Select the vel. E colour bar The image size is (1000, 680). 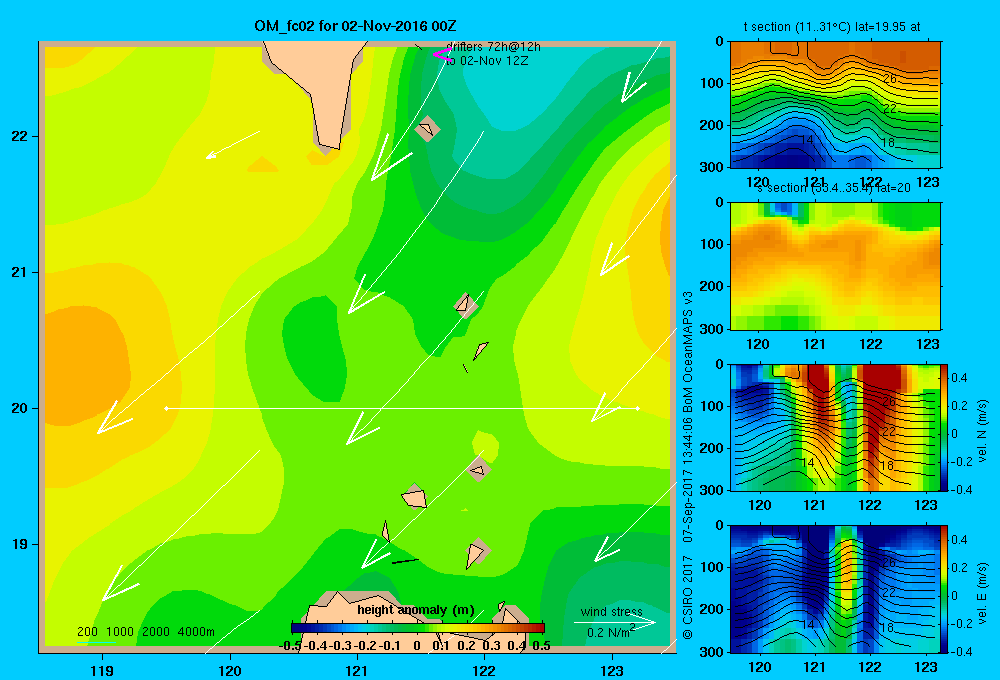(944, 589)
